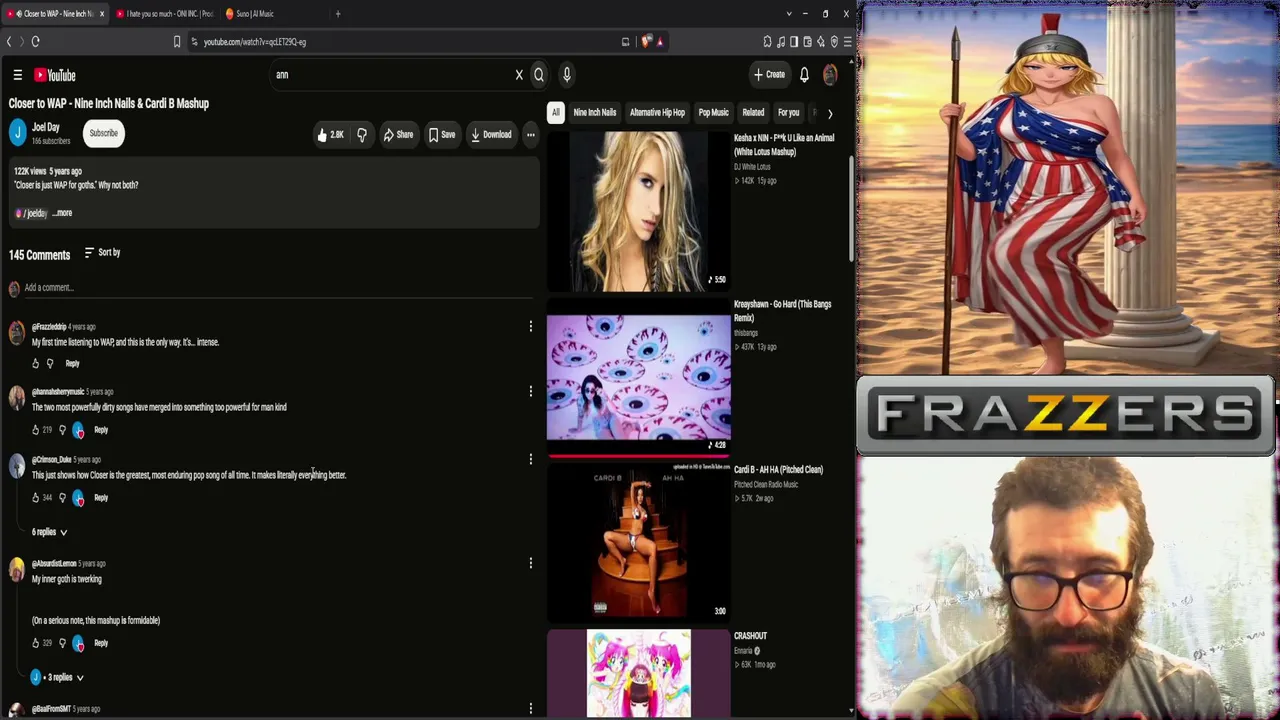Open Cardi B AH HA thumbnail

[x=639, y=544]
